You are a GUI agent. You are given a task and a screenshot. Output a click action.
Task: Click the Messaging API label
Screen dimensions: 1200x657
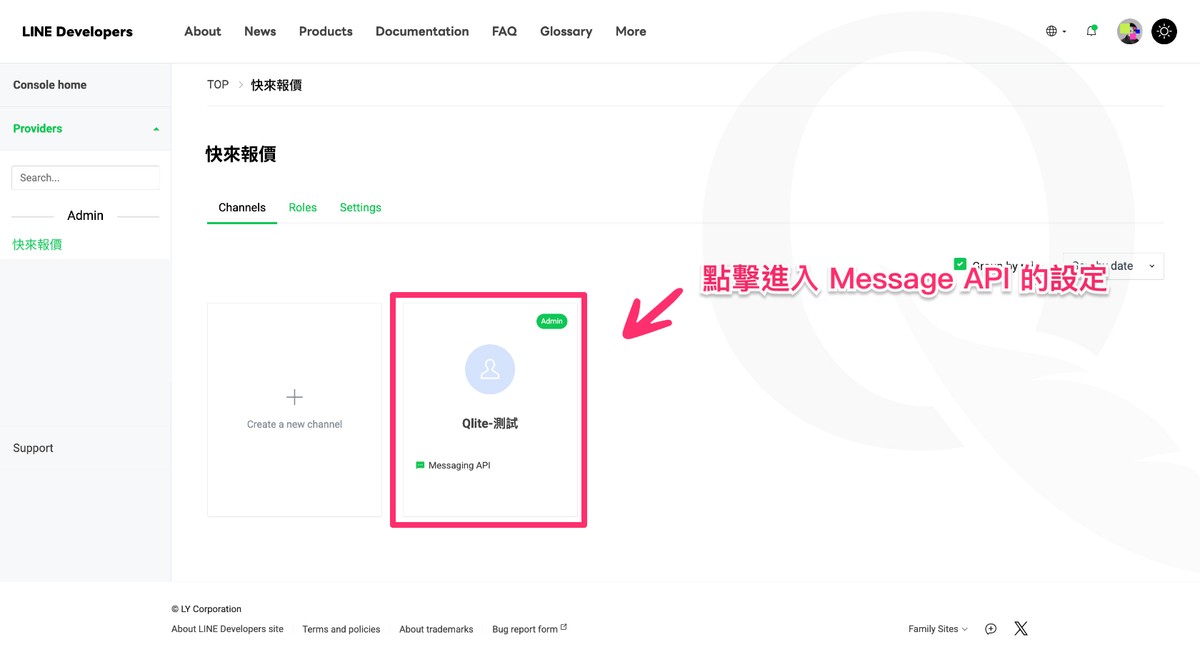tap(459, 465)
